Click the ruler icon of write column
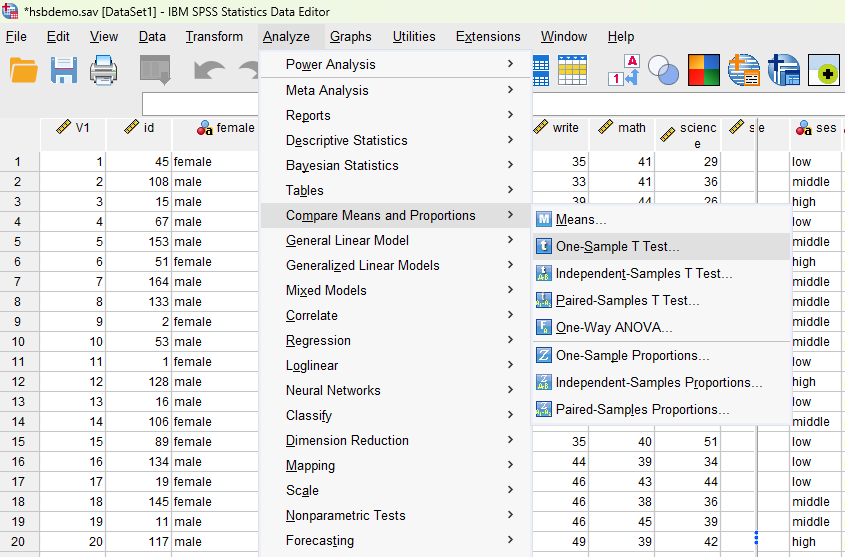The height and width of the screenshot is (557, 845). 541,127
